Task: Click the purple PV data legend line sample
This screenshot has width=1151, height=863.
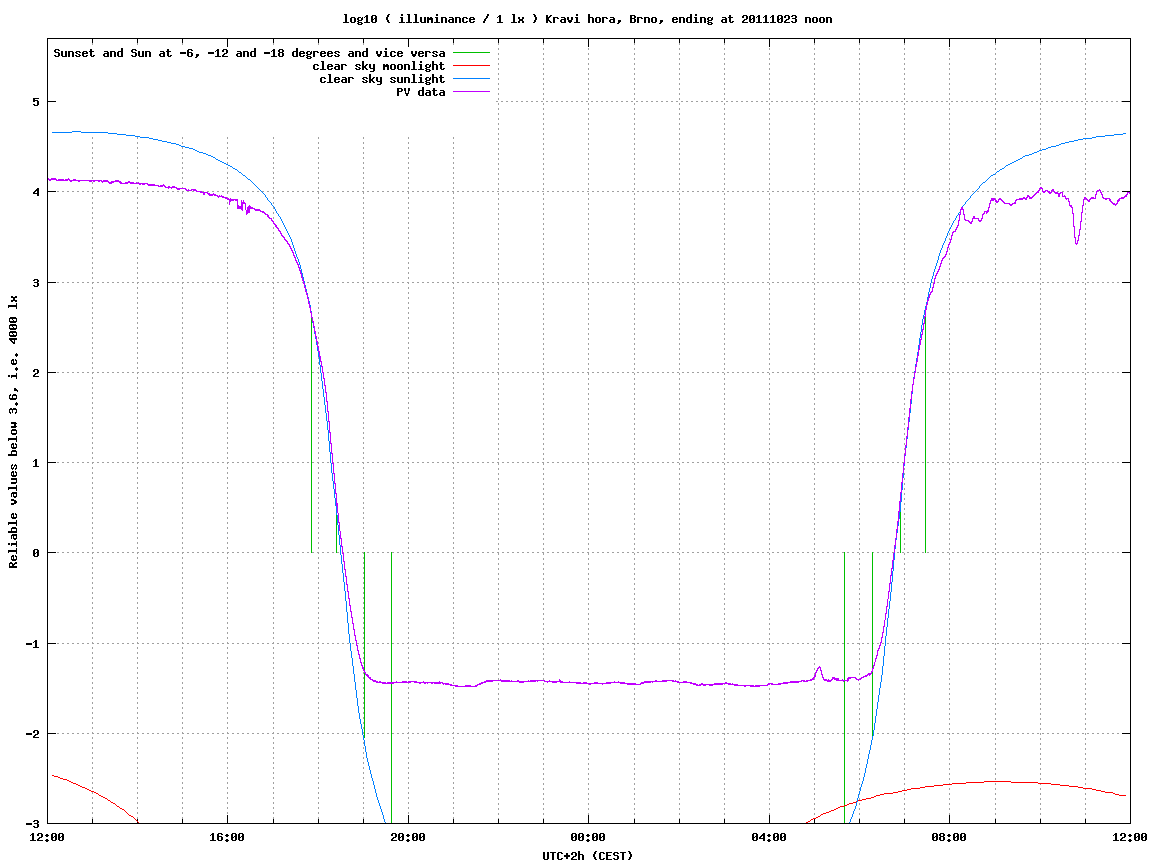Action: coord(471,92)
